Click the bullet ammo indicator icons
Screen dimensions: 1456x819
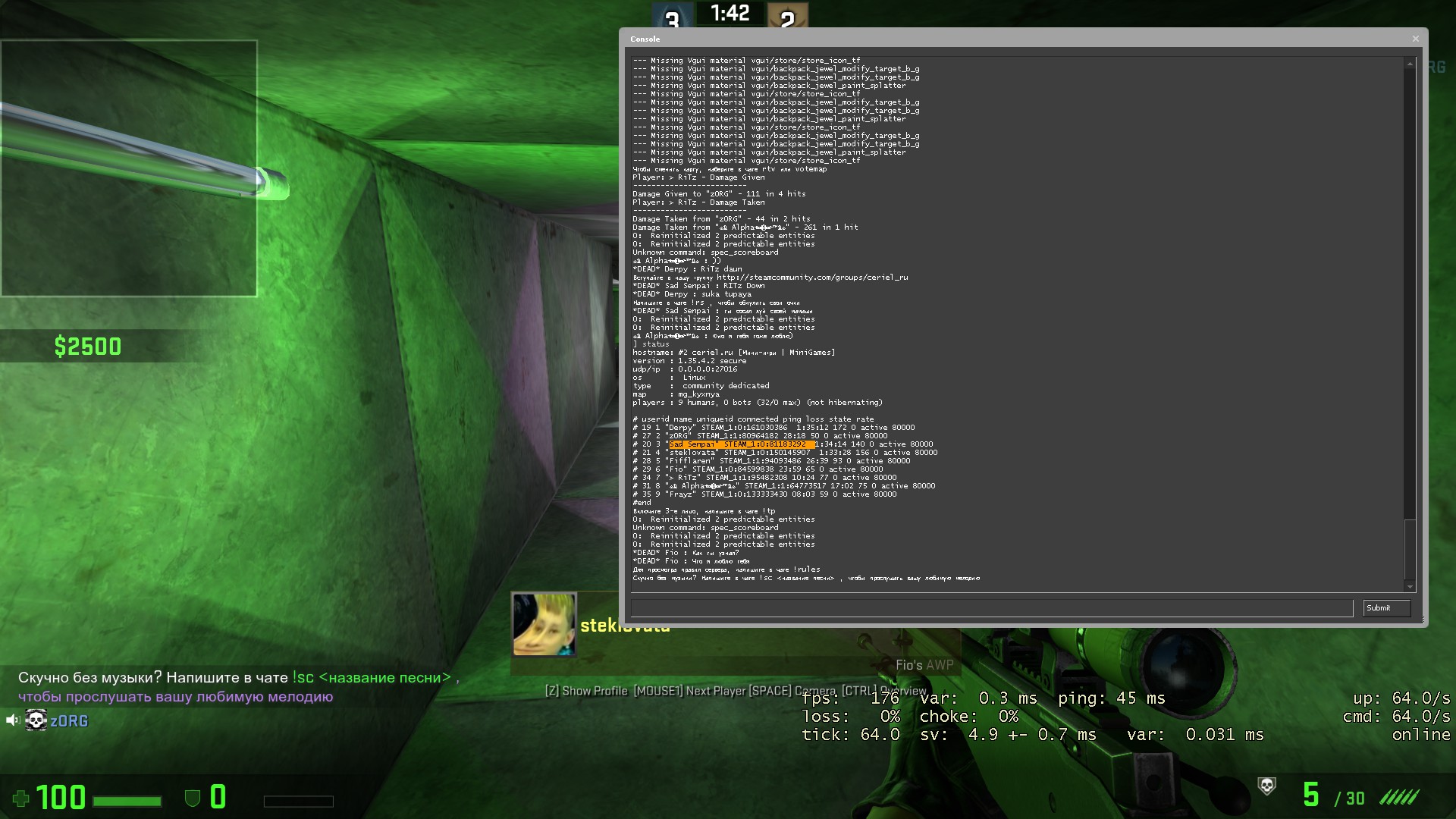click(1398, 798)
